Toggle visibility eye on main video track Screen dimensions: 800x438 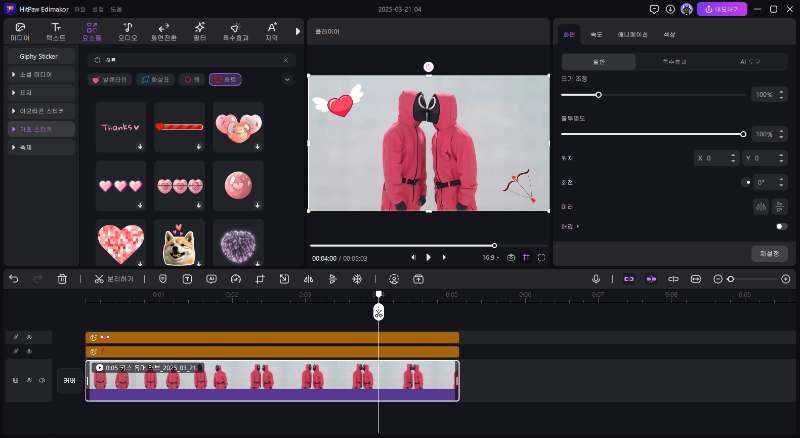29,381
